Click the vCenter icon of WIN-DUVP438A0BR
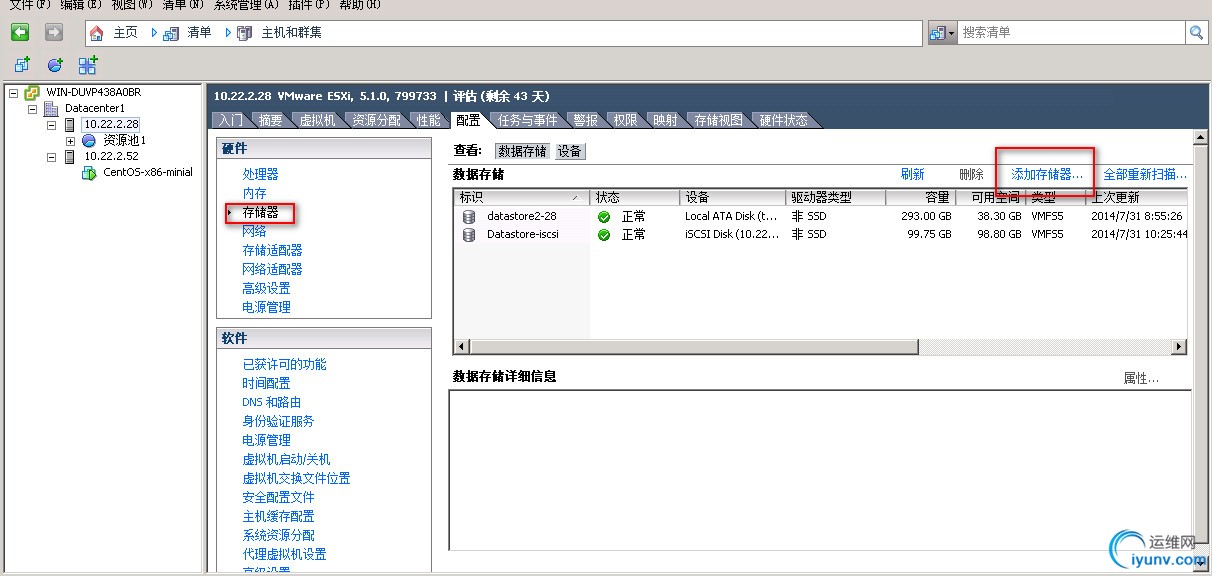The width and height of the screenshot is (1212, 576). coord(33,92)
